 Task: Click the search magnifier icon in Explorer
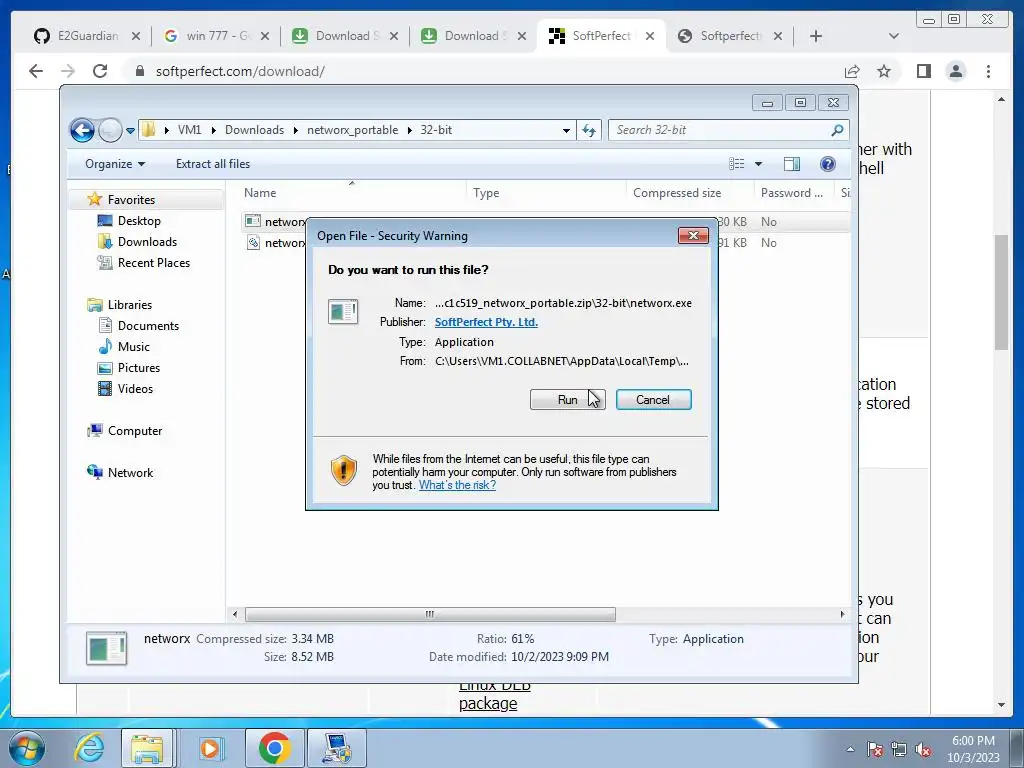(x=837, y=130)
